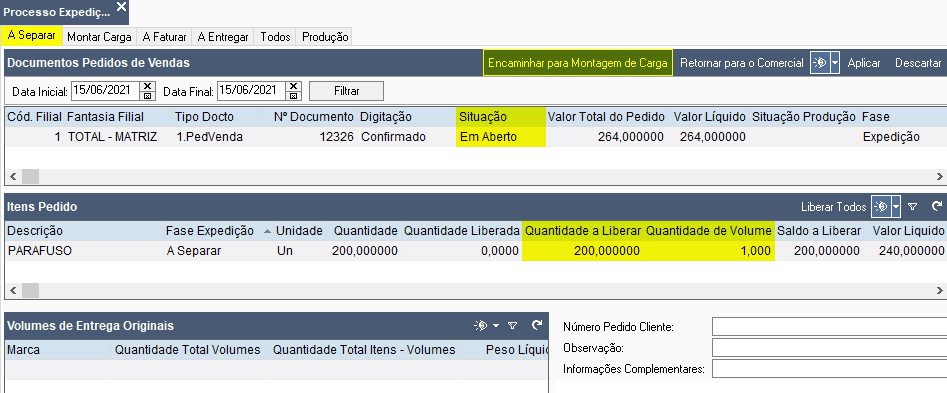Open dropdown in Volumes de Entrega header
Image resolution: width=947 pixels, height=393 pixels.
pos(496,325)
